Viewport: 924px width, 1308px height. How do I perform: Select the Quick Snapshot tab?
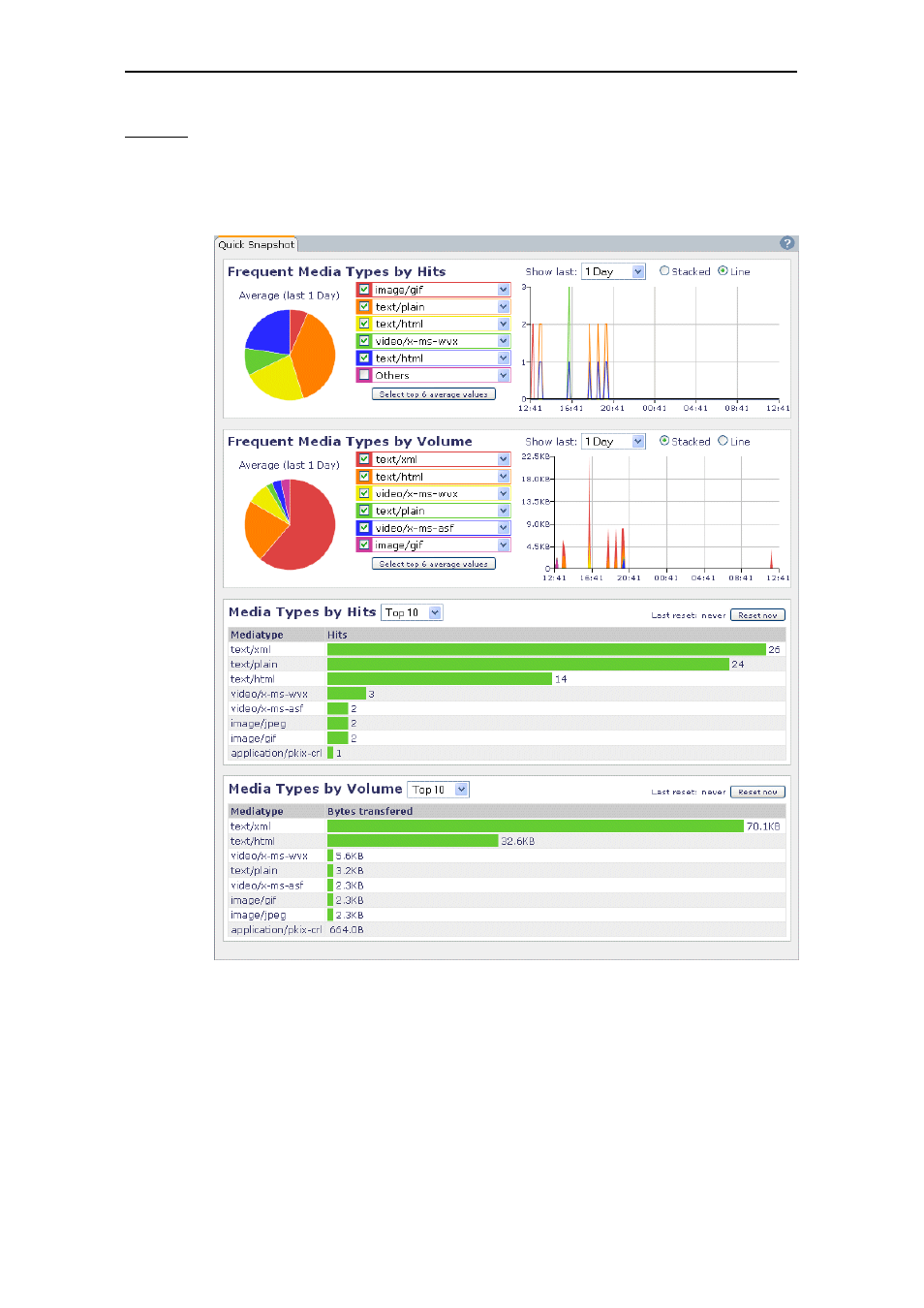point(256,244)
